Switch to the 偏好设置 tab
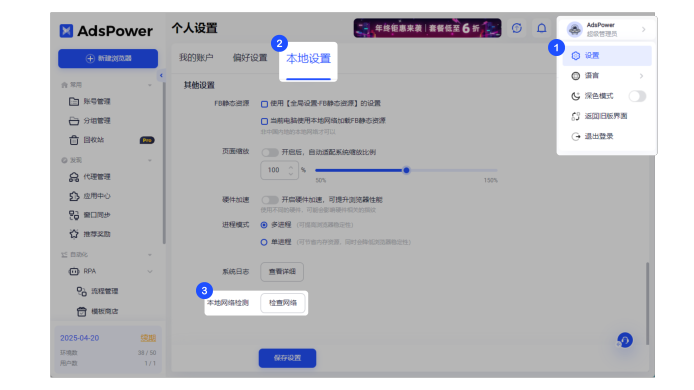The height and width of the screenshot is (390, 694). 250,58
